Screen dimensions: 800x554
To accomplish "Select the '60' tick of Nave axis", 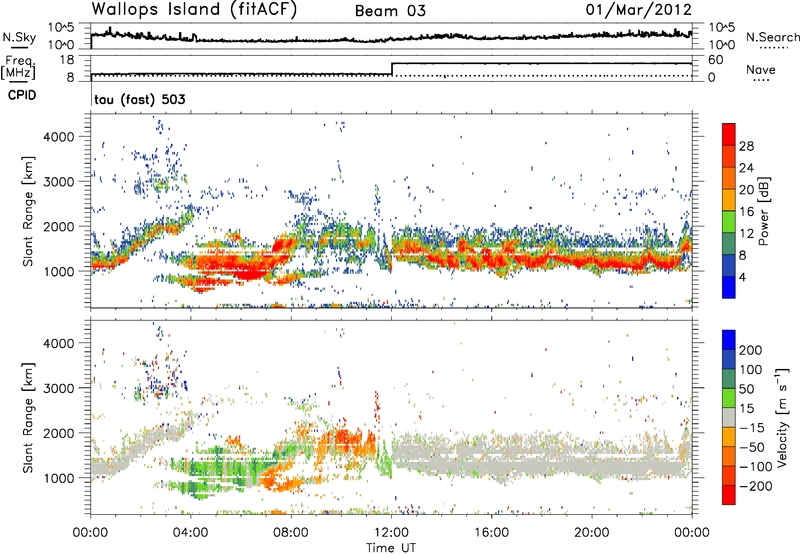I will [x=715, y=60].
